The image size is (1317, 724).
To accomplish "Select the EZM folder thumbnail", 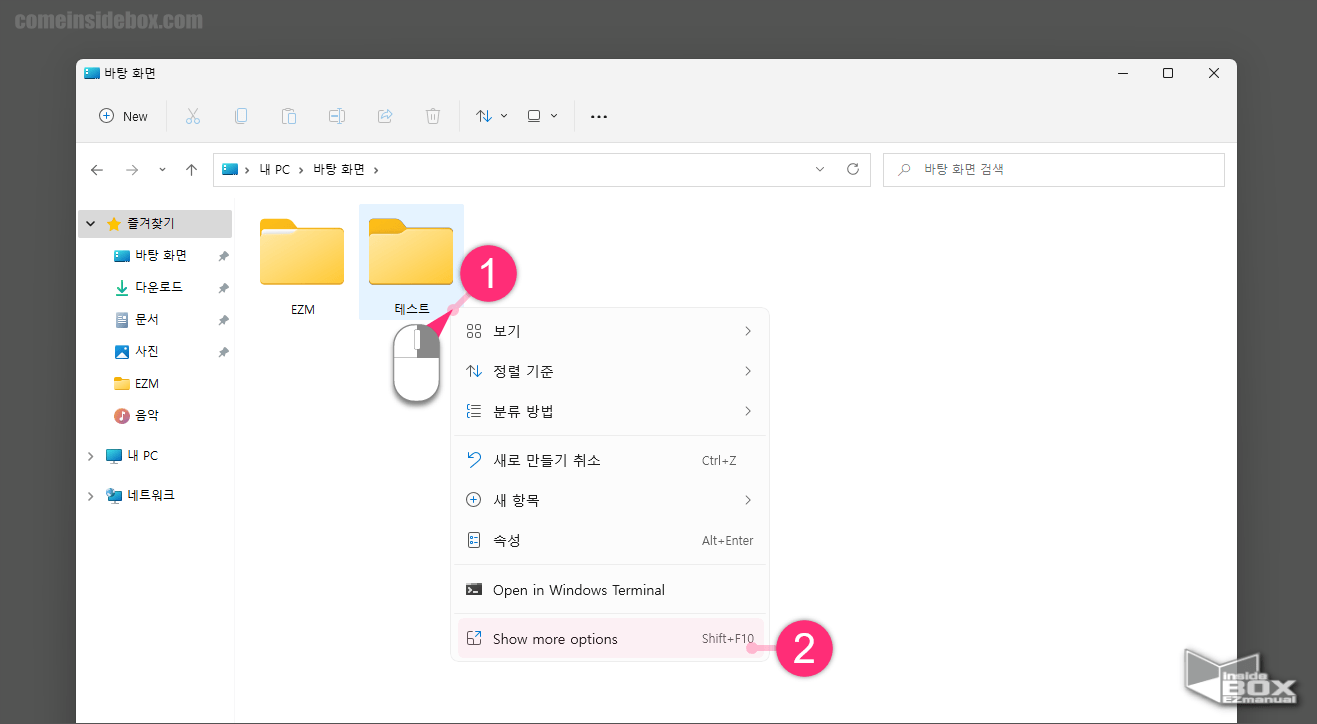I will click(x=302, y=252).
